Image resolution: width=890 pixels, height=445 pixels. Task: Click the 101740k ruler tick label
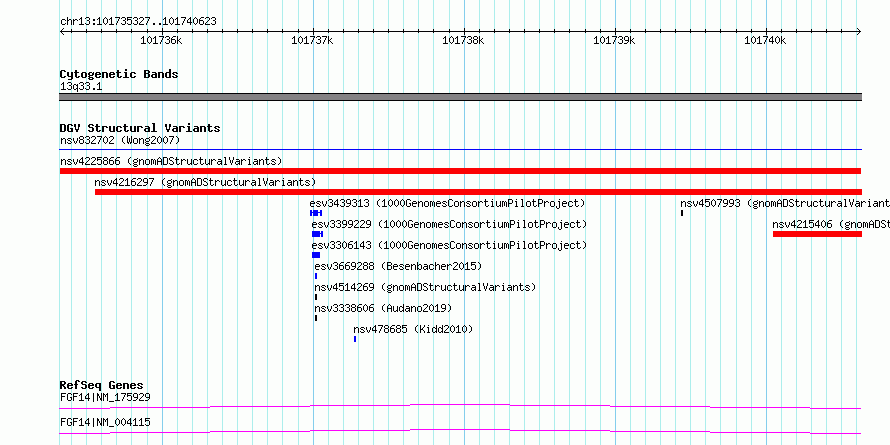coord(765,40)
